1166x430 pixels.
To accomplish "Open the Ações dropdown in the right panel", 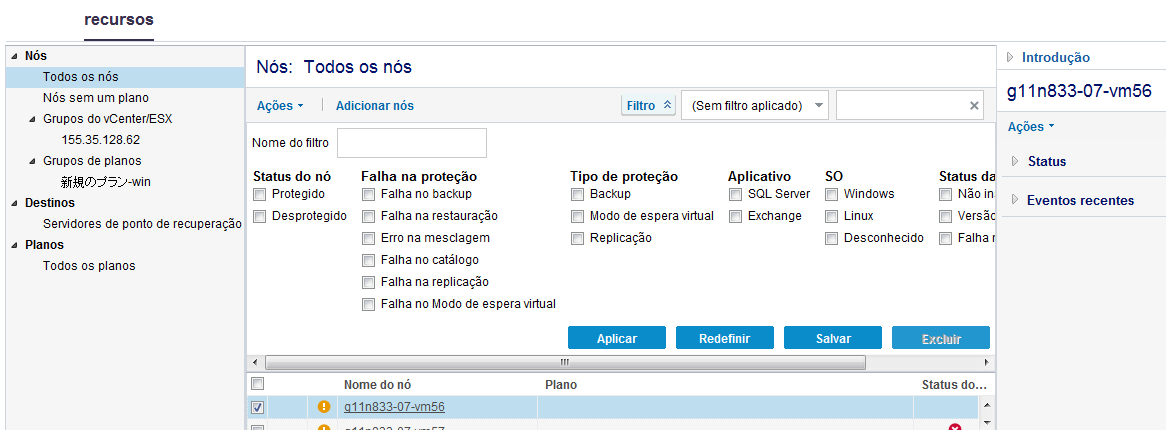I will click(1031, 126).
